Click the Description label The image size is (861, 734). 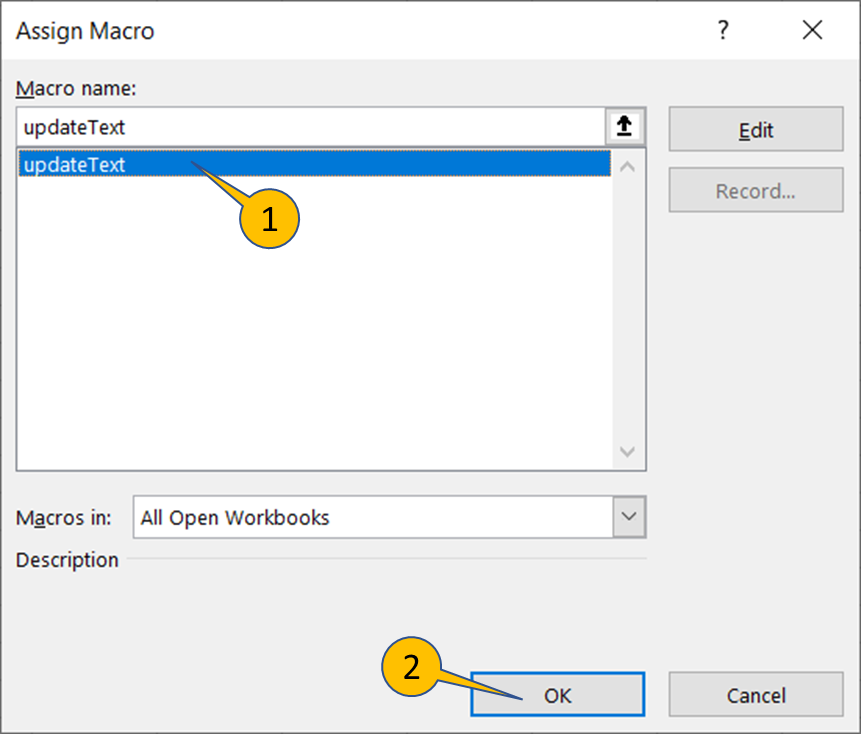click(x=67, y=560)
